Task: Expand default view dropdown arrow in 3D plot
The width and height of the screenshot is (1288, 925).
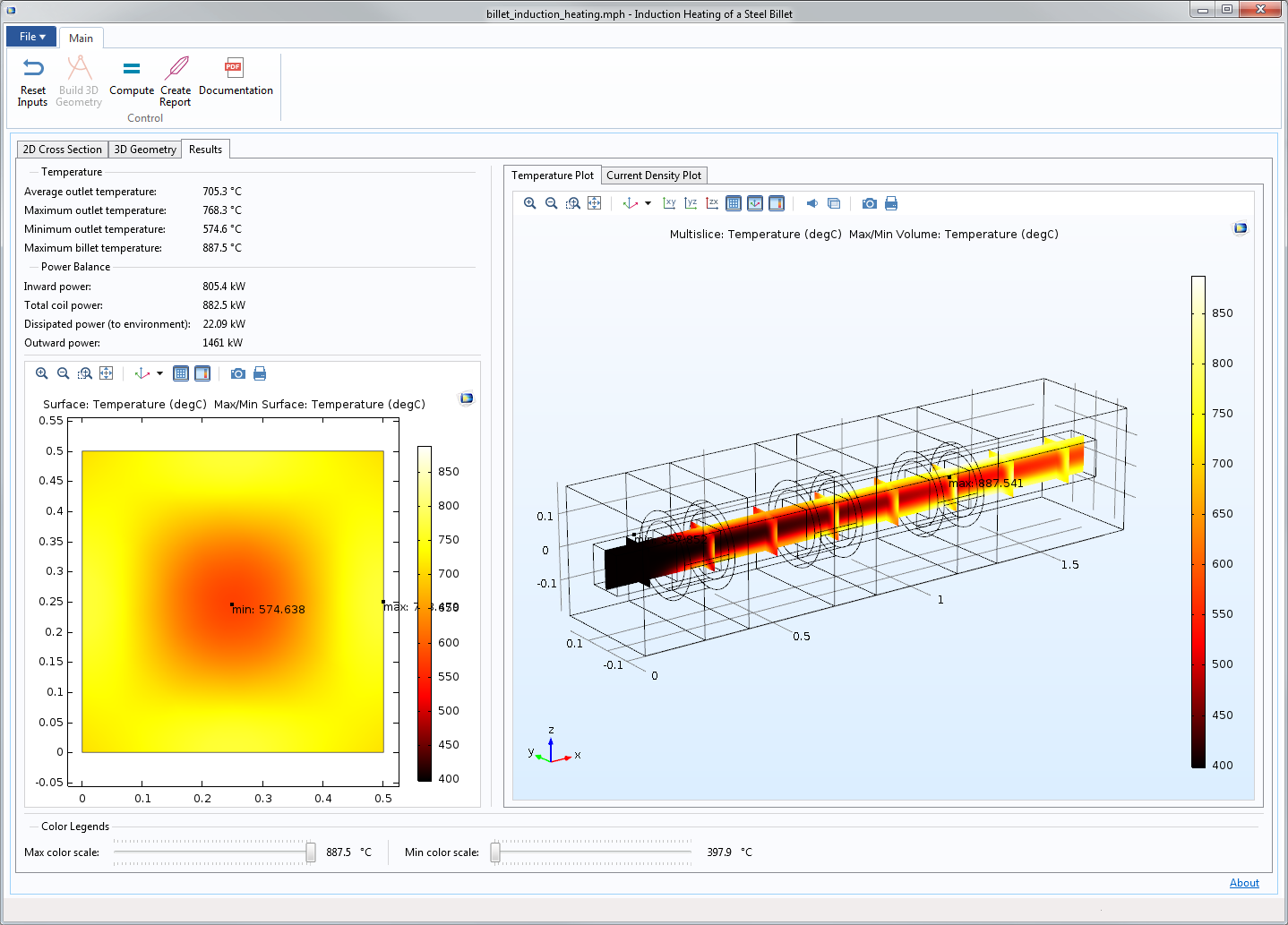Action: coord(648,203)
